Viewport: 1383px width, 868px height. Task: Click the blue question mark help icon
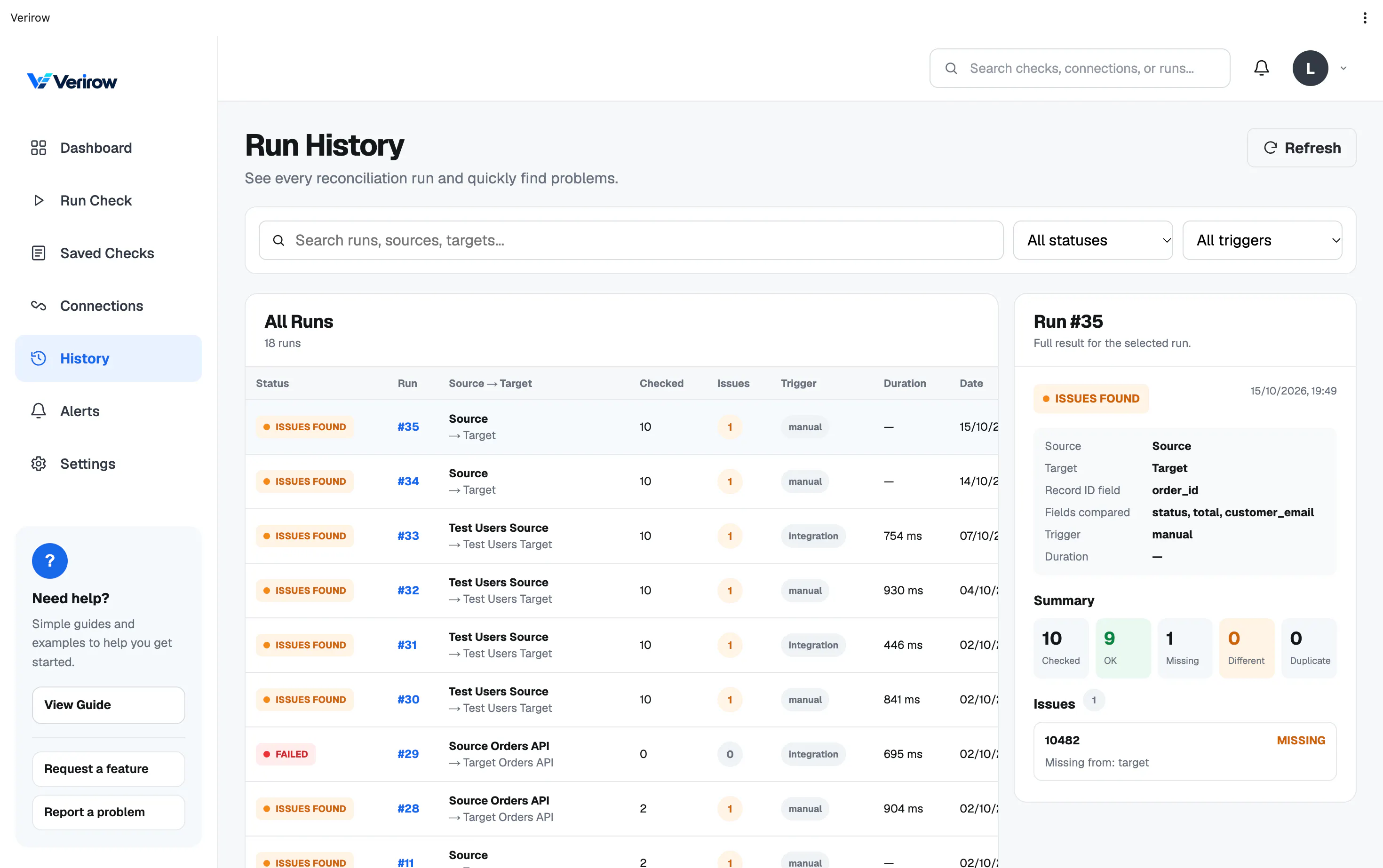50,561
